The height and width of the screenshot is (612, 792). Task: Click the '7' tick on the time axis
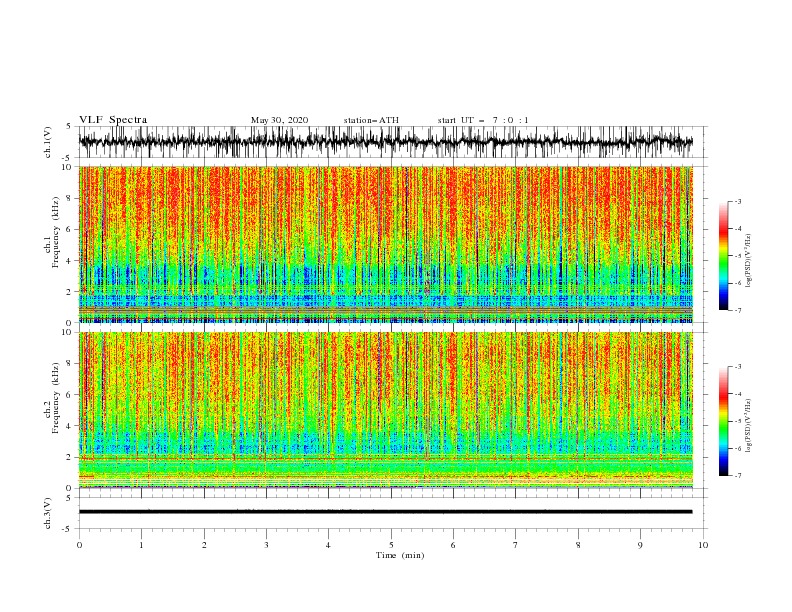tap(516, 545)
